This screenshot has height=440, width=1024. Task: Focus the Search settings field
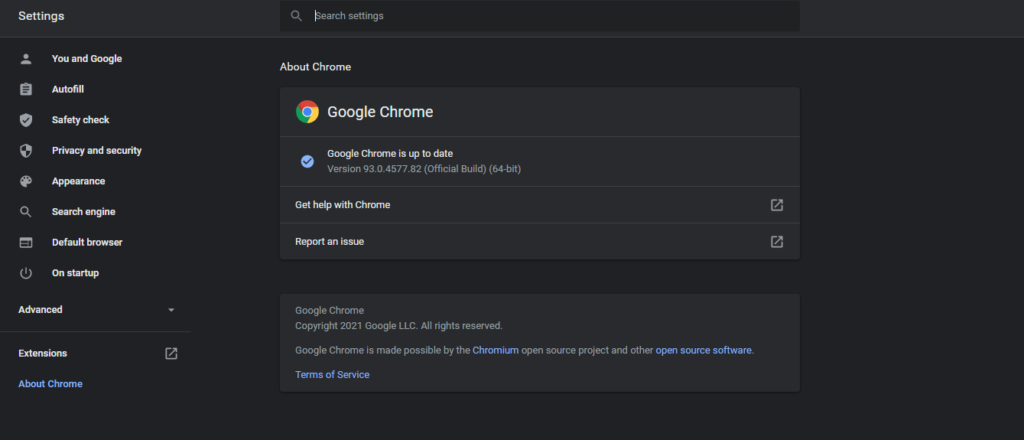pos(539,16)
